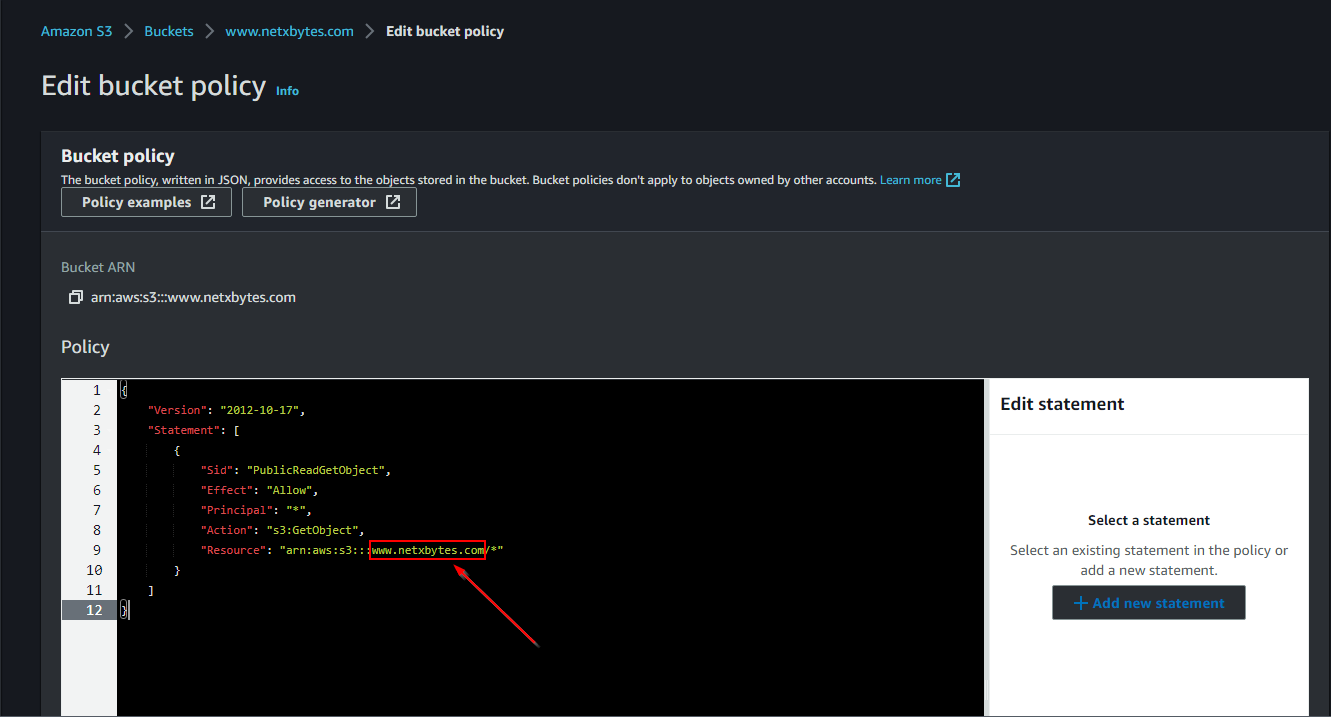Open the Policy generator
1331x717 pixels.
click(329, 202)
